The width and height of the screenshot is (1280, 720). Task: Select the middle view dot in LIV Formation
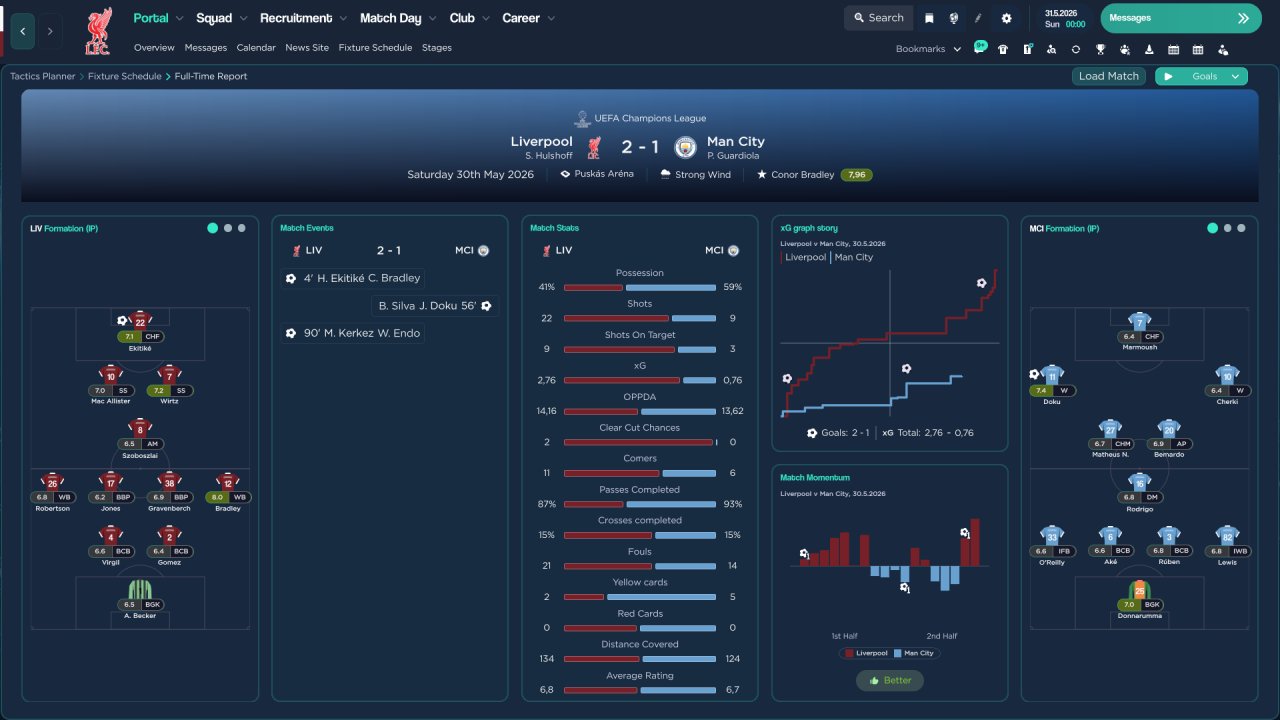pyautogui.click(x=228, y=228)
